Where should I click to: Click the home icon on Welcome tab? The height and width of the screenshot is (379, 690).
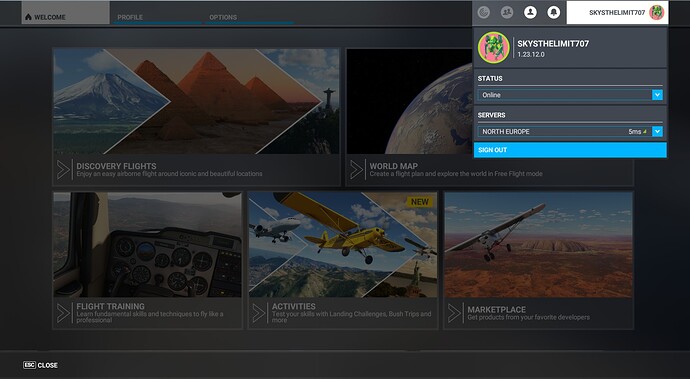[x=28, y=17]
